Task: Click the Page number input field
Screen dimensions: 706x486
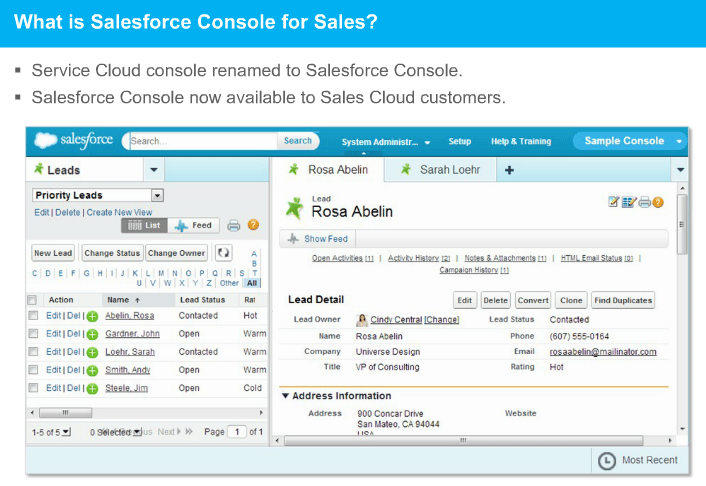Action: (237, 431)
